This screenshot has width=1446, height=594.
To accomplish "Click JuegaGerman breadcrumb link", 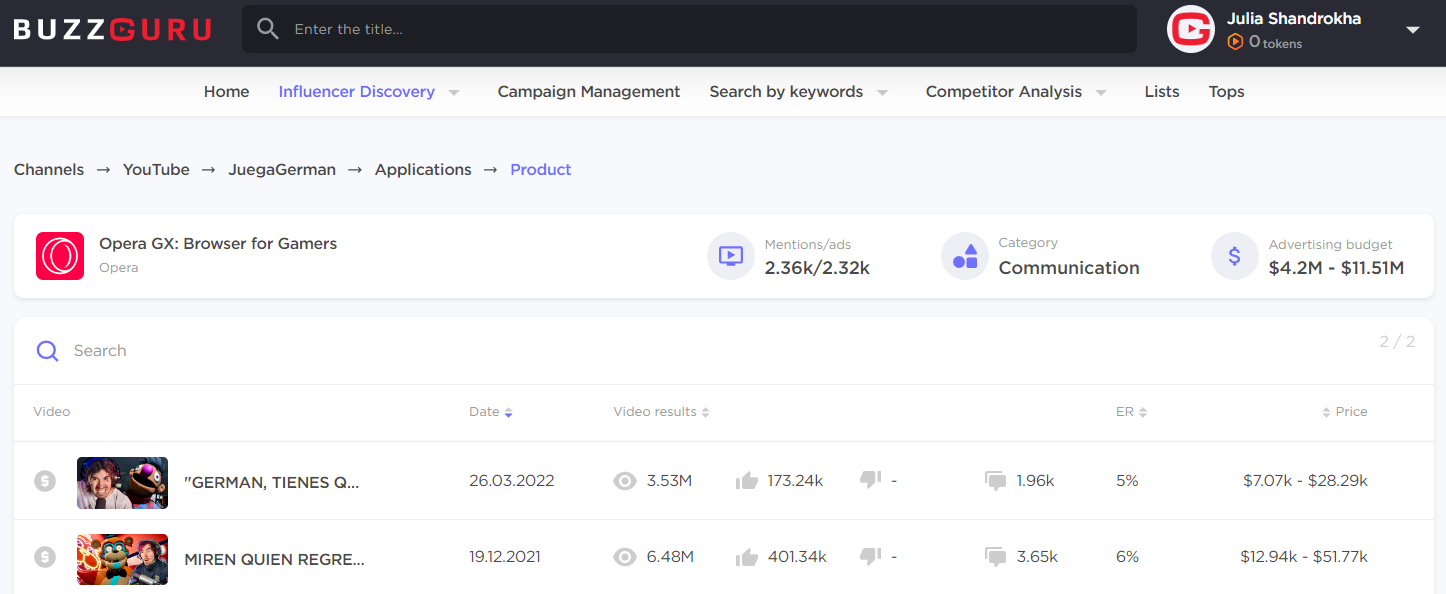I will coord(282,169).
